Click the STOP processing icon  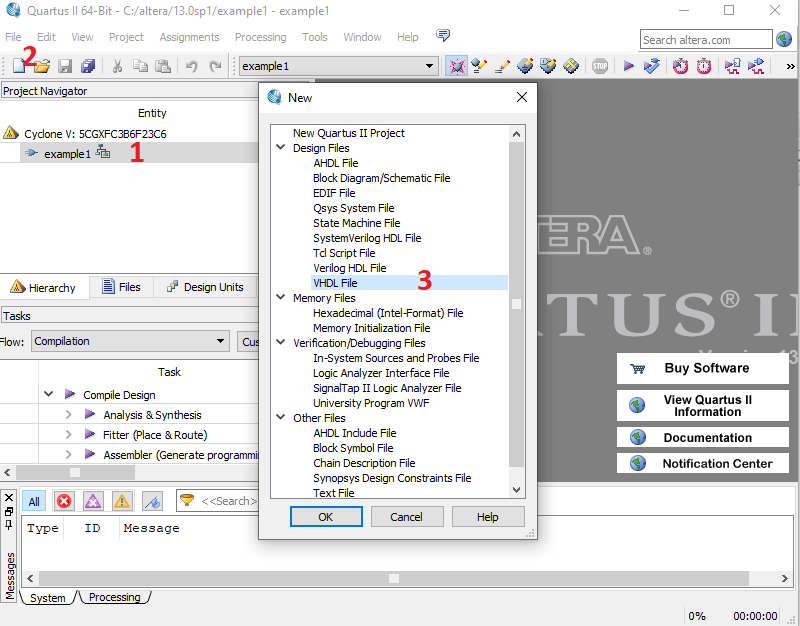[x=600, y=66]
